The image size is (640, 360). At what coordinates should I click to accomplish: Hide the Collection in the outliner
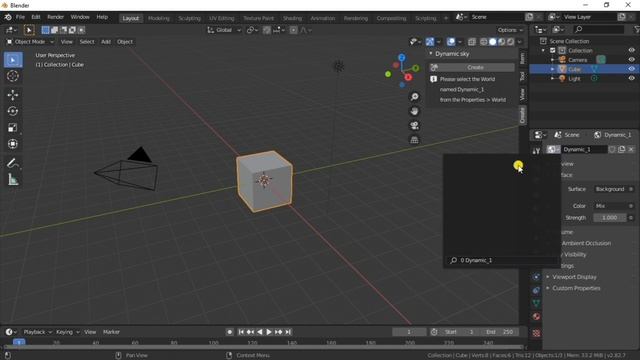click(x=631, y=50)
